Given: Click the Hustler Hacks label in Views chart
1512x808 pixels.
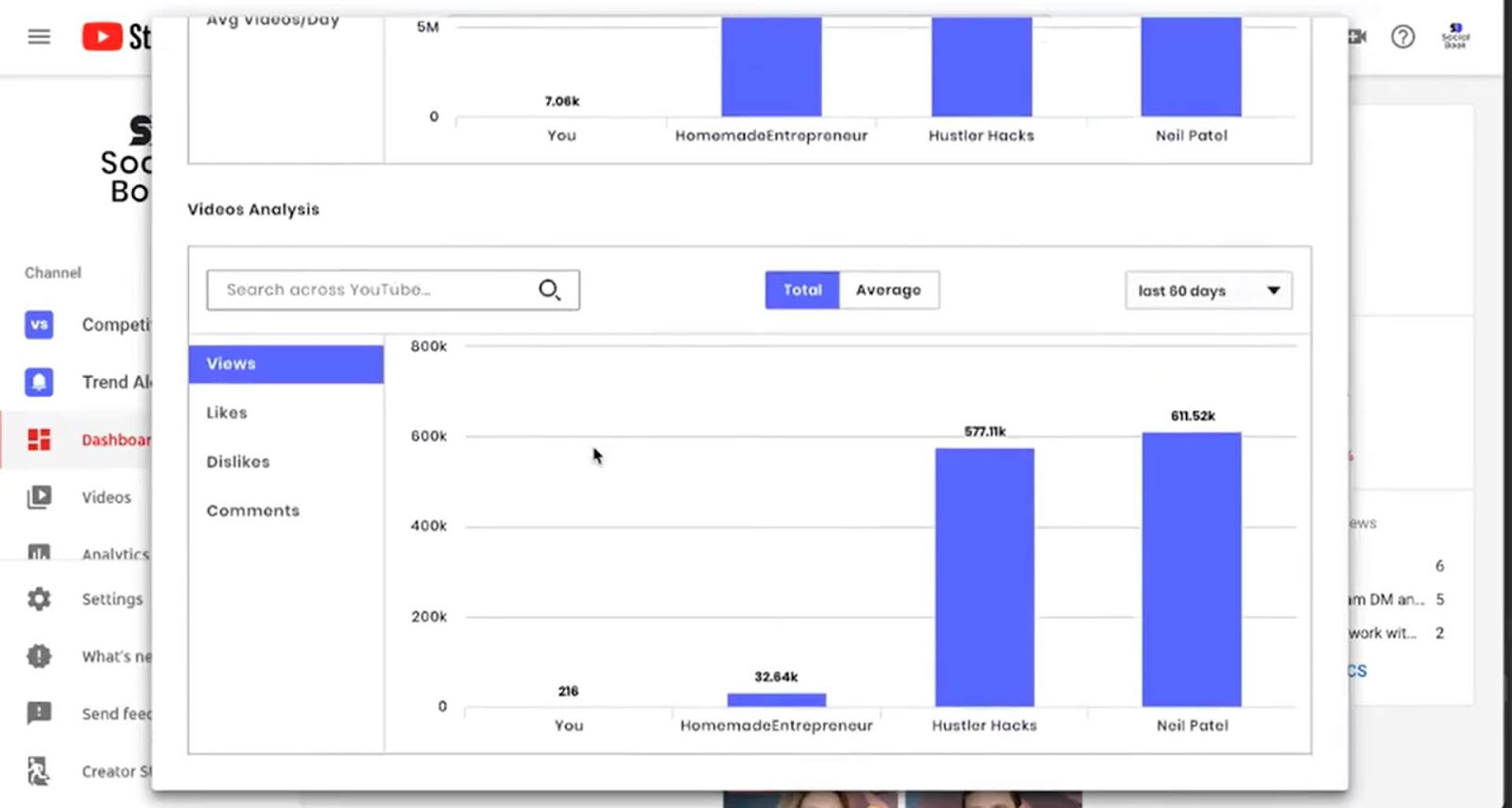Looking at the screenshot, I should pyautogui.click(x=985, y=726).
